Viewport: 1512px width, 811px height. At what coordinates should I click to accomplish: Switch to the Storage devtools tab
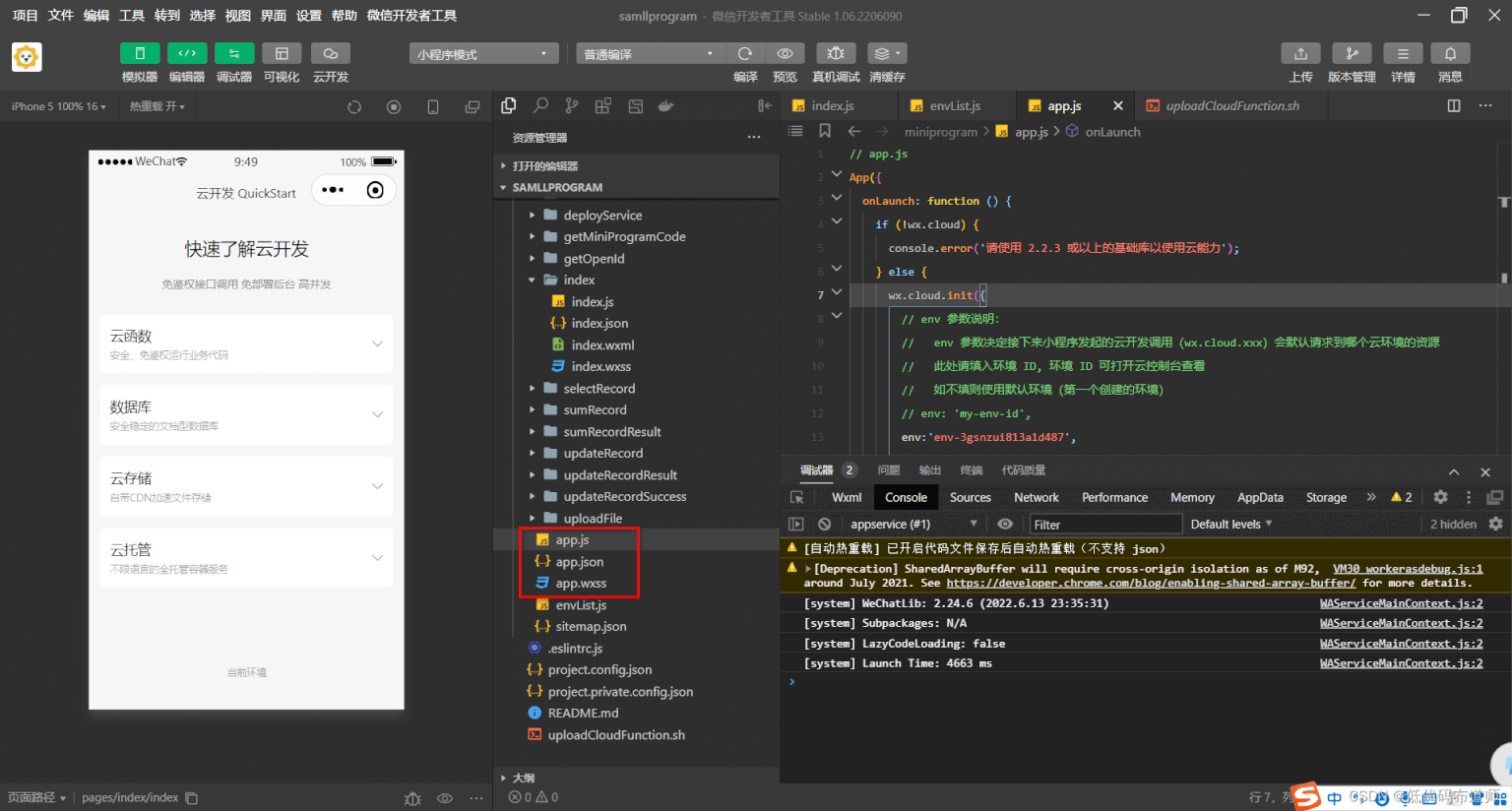(x=1326, y=497)
